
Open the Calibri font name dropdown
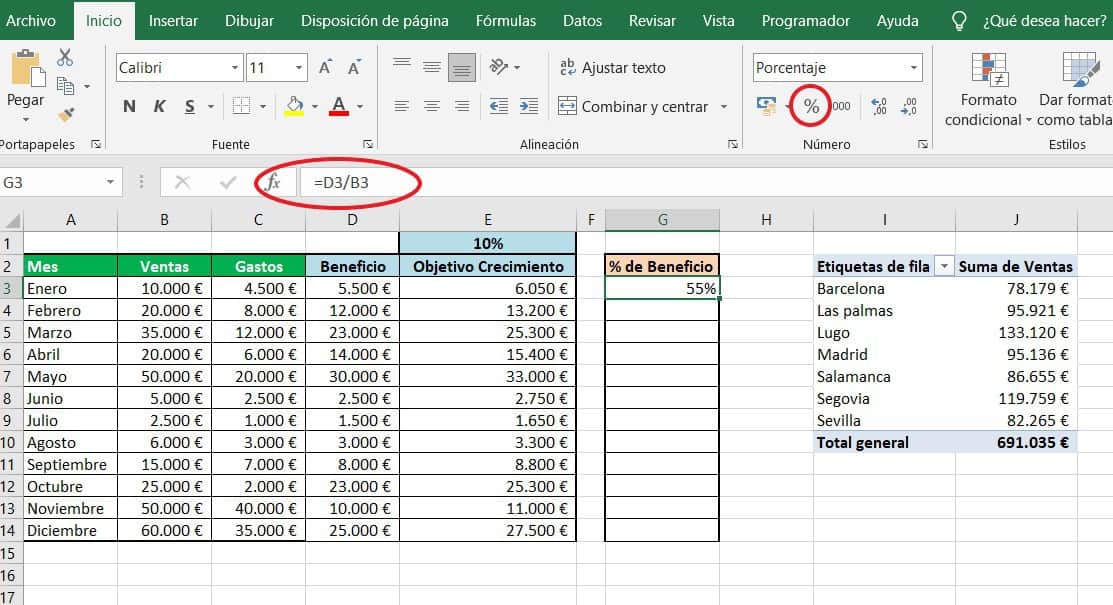(x=234, y=68)
